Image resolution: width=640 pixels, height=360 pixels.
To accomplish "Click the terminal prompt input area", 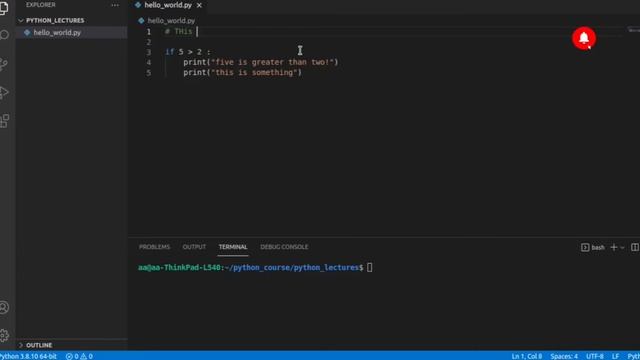I will (x=369, y=267).
